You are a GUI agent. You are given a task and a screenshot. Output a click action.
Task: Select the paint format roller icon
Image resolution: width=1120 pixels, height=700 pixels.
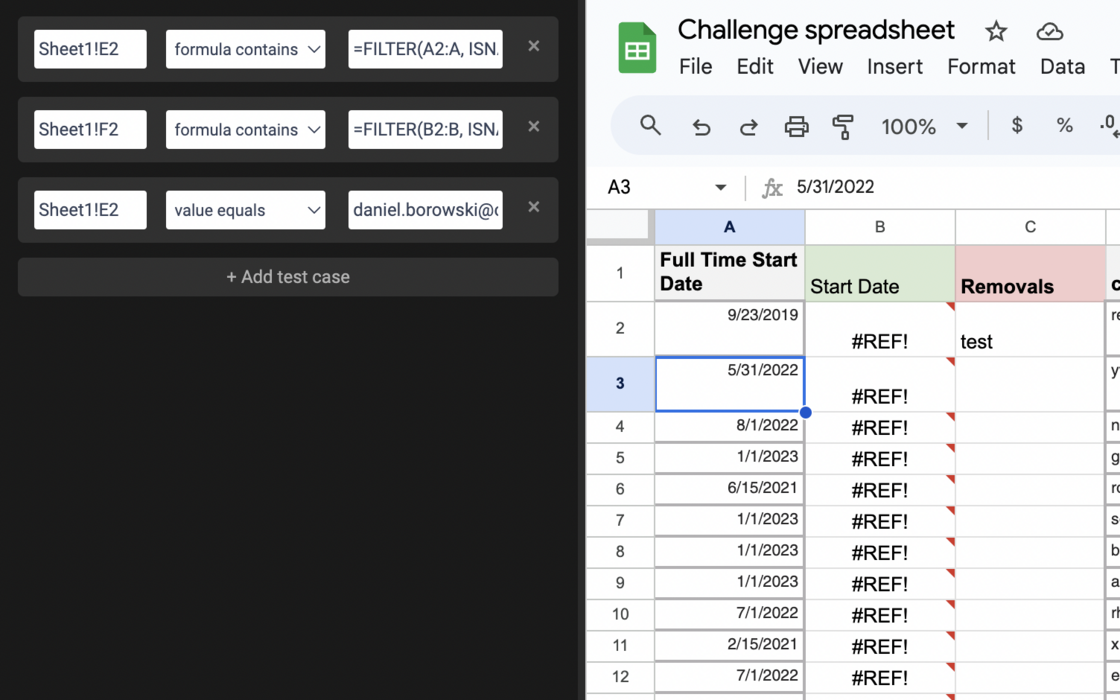[x=843, y=127]
